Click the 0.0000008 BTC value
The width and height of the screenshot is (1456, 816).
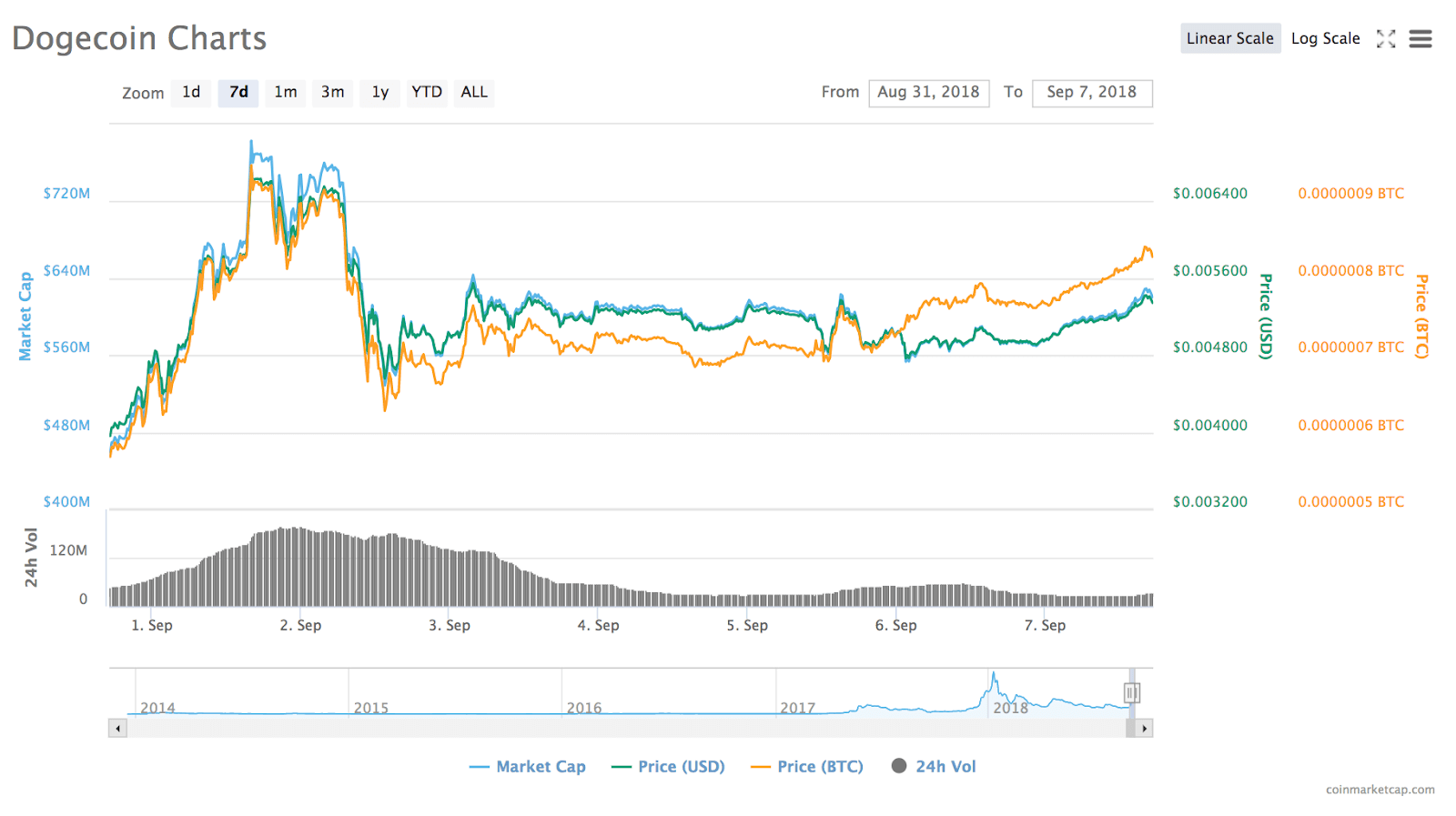[1351, 271]
